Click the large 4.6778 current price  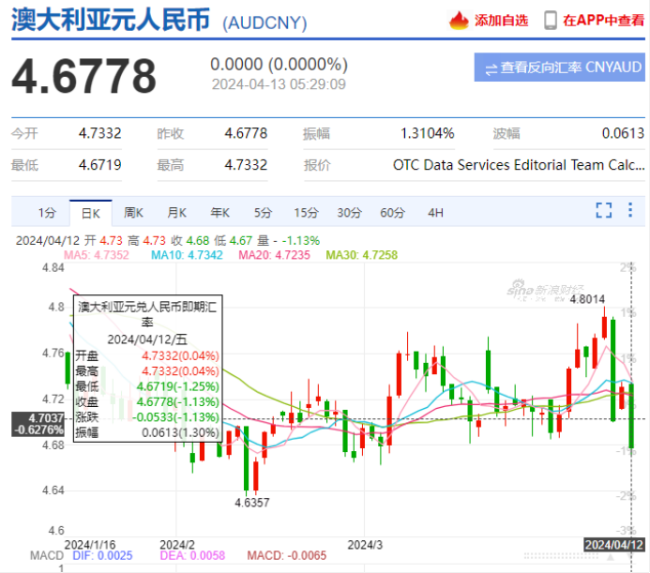point(84,76)
